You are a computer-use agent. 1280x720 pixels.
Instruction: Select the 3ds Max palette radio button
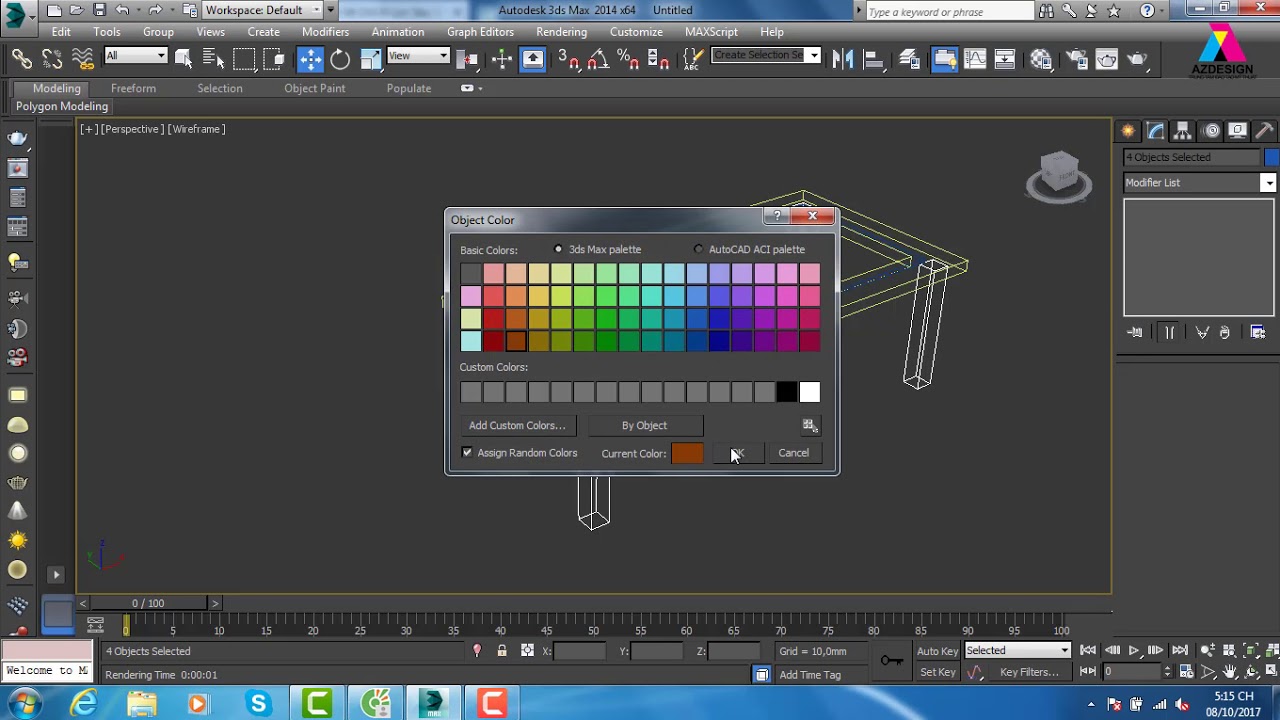tap(558, 249)
